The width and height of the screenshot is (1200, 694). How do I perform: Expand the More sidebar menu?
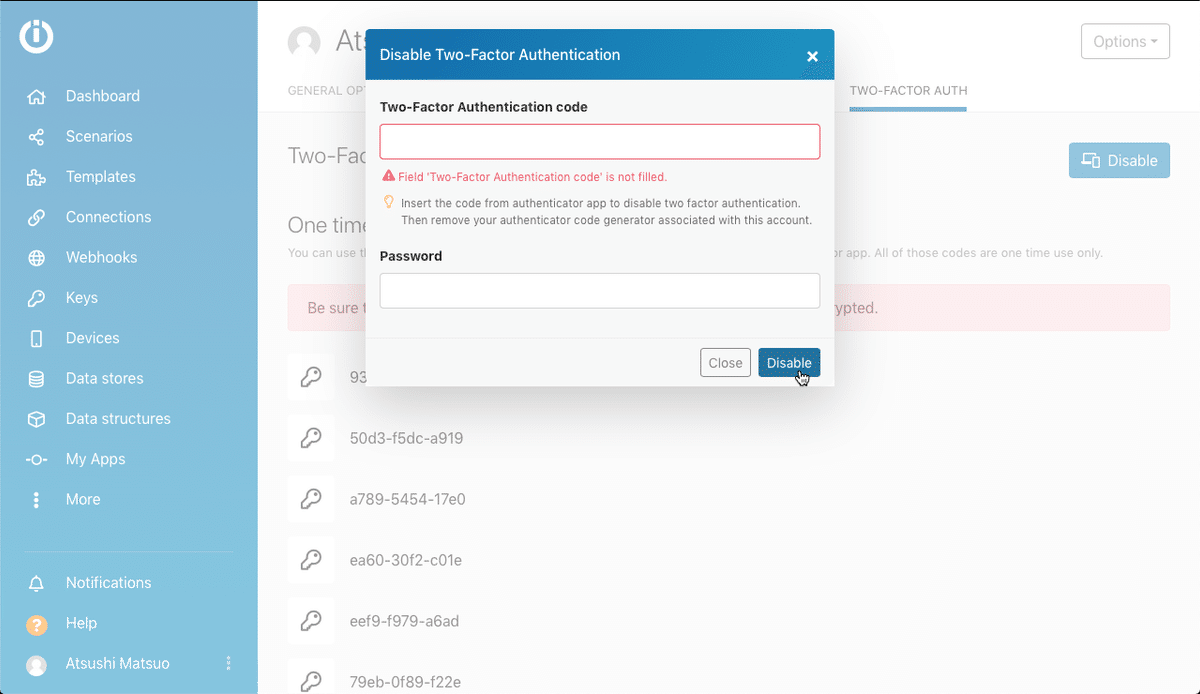82,500
